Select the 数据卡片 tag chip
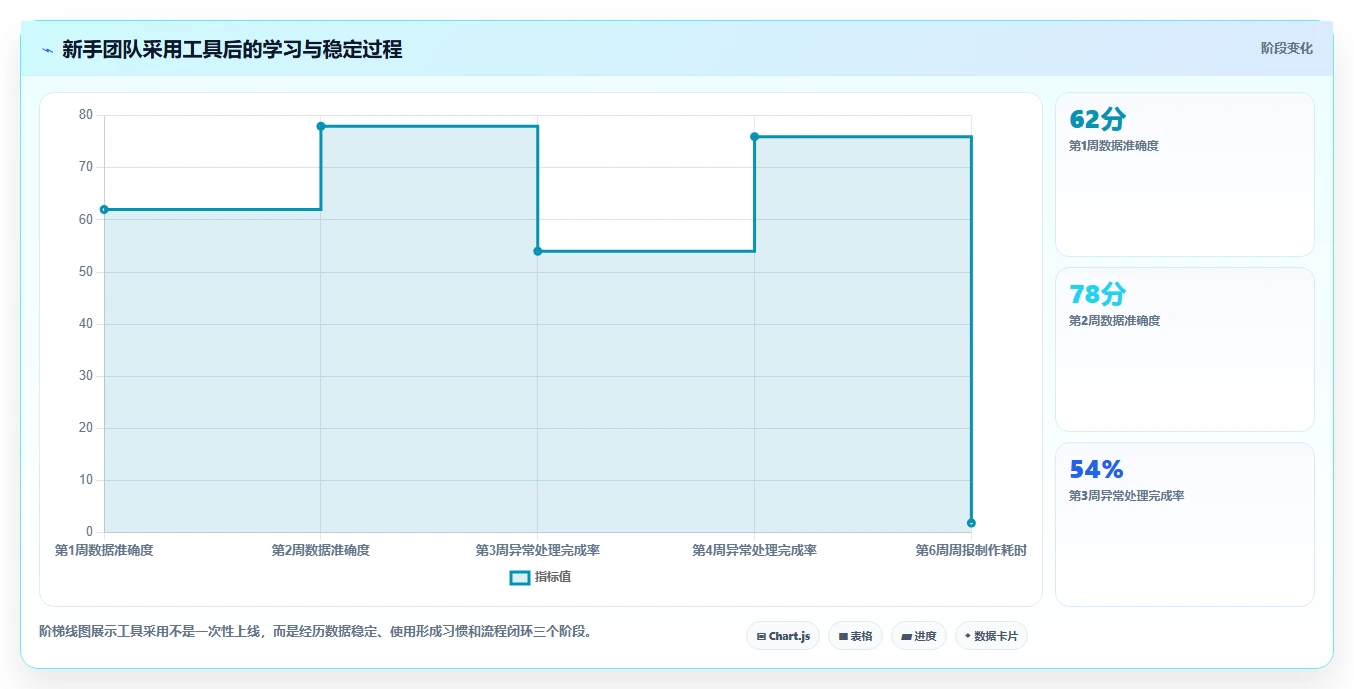Image resolution: width=1354 pixels, height=689 pixels. tap(991, 636)
